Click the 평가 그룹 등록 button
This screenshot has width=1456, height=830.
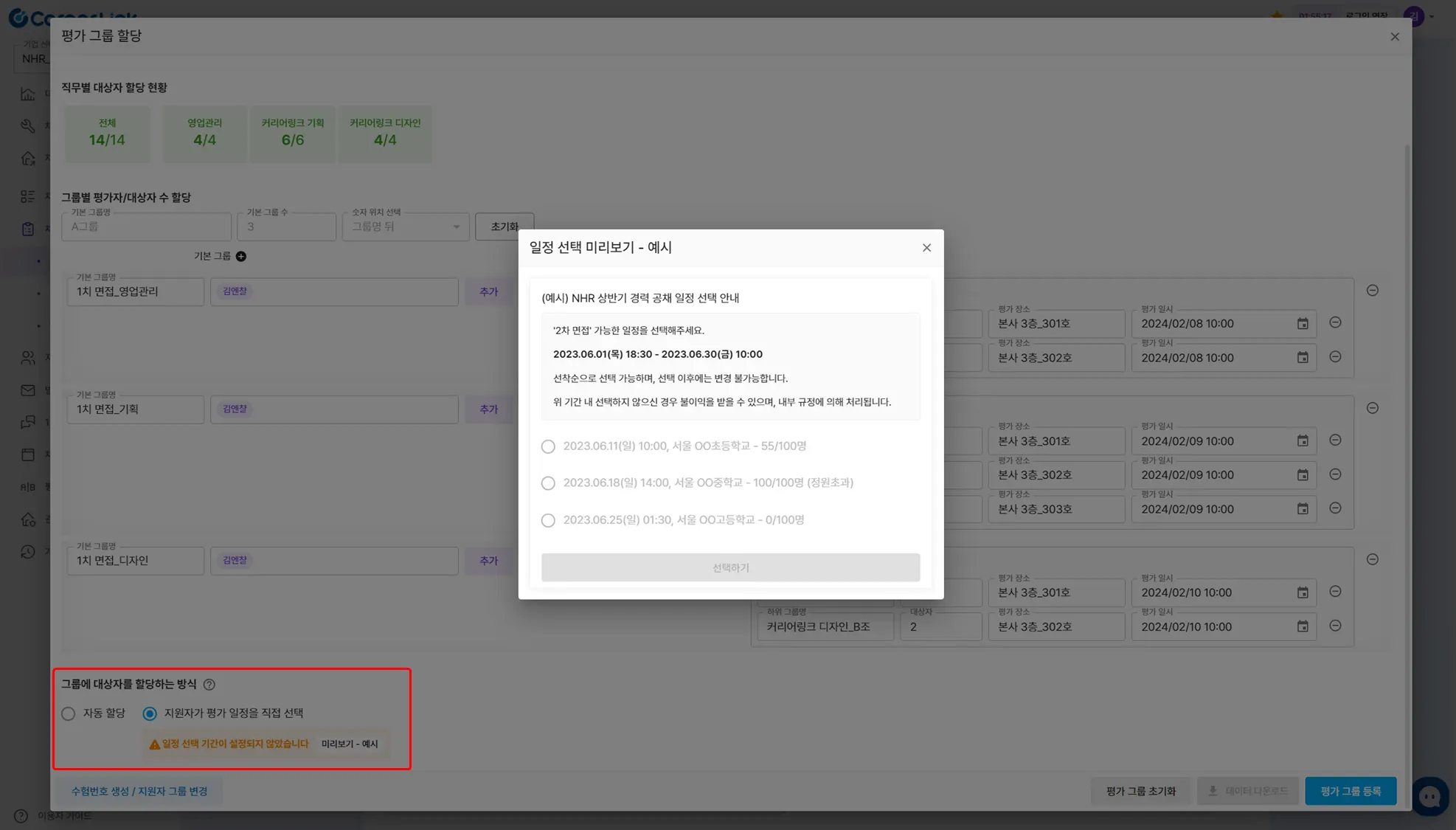tap(1350, 791)
